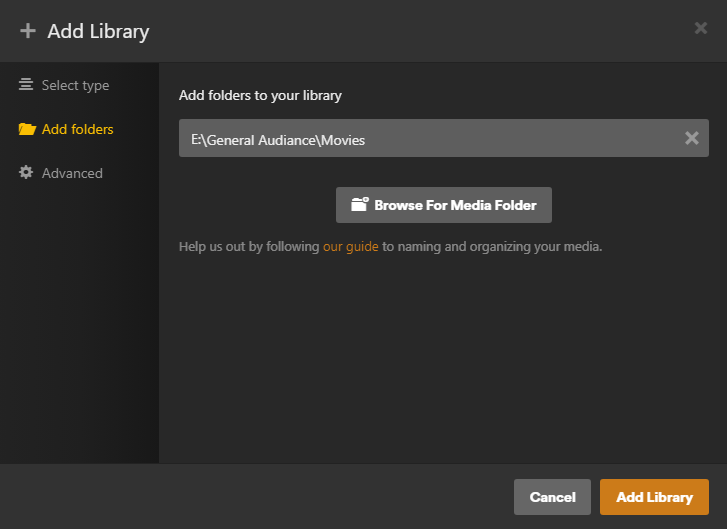This screenshot has height=529, width=727.
Task: Click the Advanced gear icon
Action: 26,172
